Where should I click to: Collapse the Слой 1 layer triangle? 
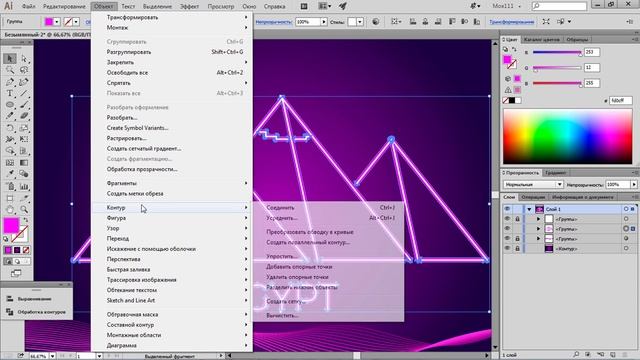click(x=529, y=209)
